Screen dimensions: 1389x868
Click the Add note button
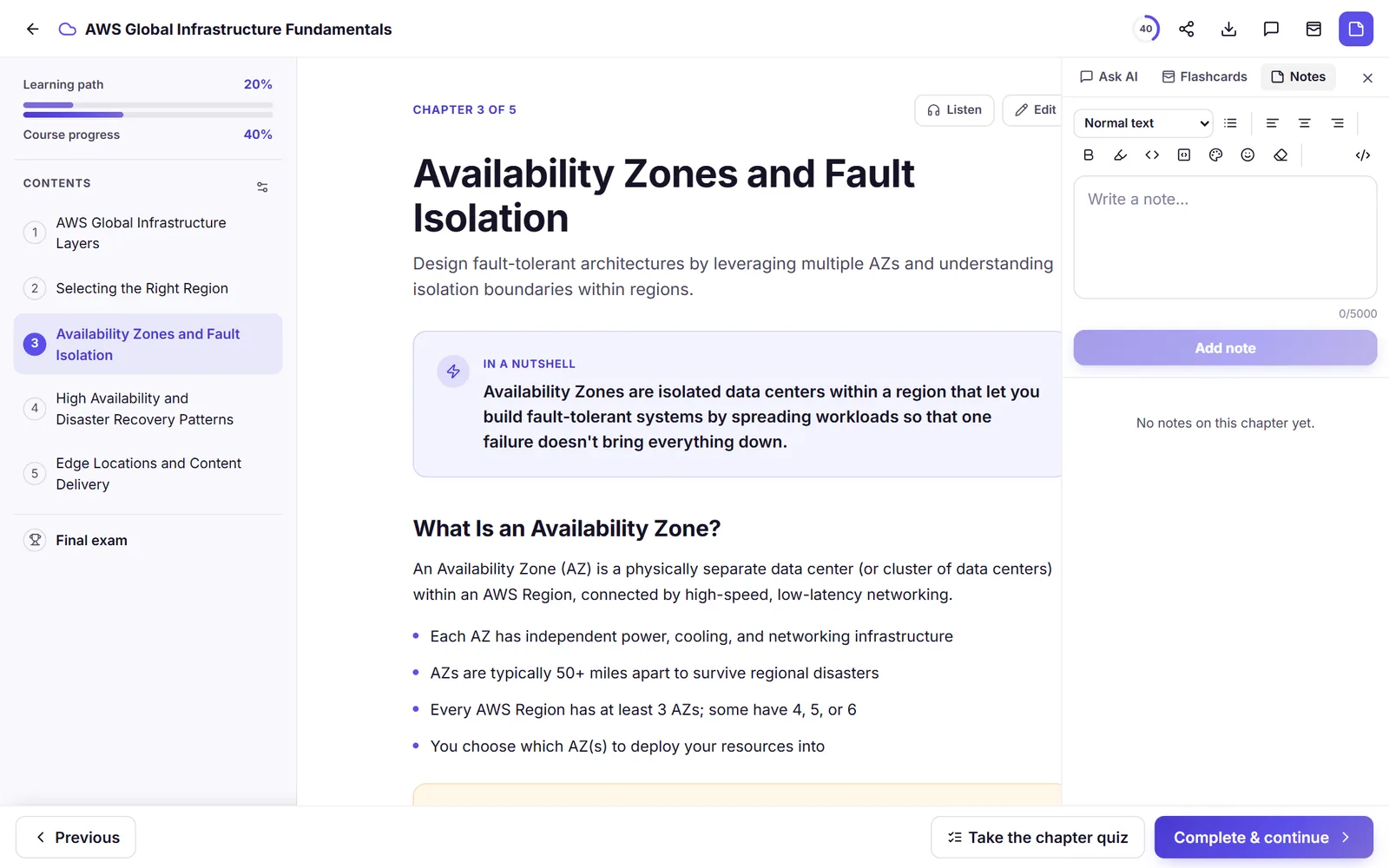pyautogui.click(x=1225, y=348)
